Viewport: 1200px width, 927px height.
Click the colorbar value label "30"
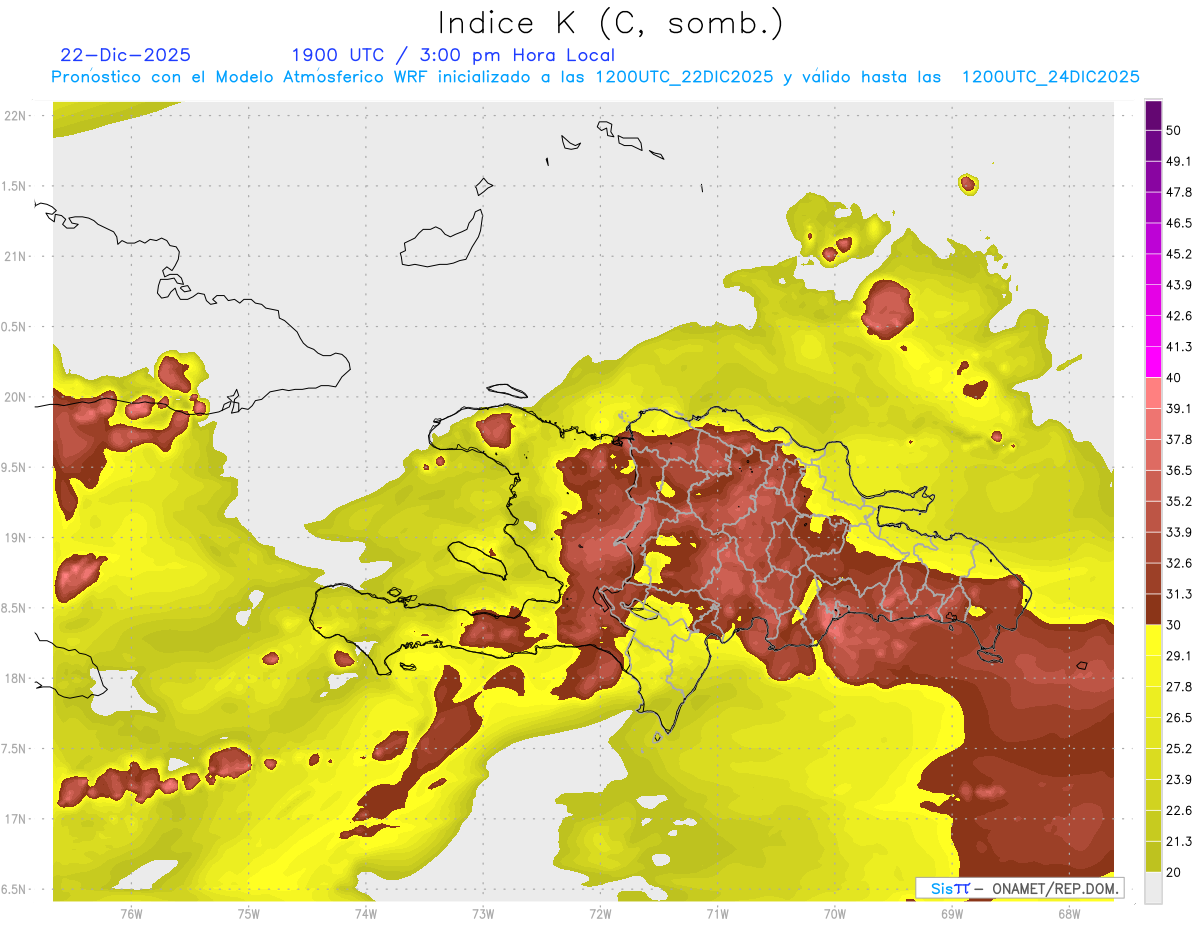coord(1174,625)
